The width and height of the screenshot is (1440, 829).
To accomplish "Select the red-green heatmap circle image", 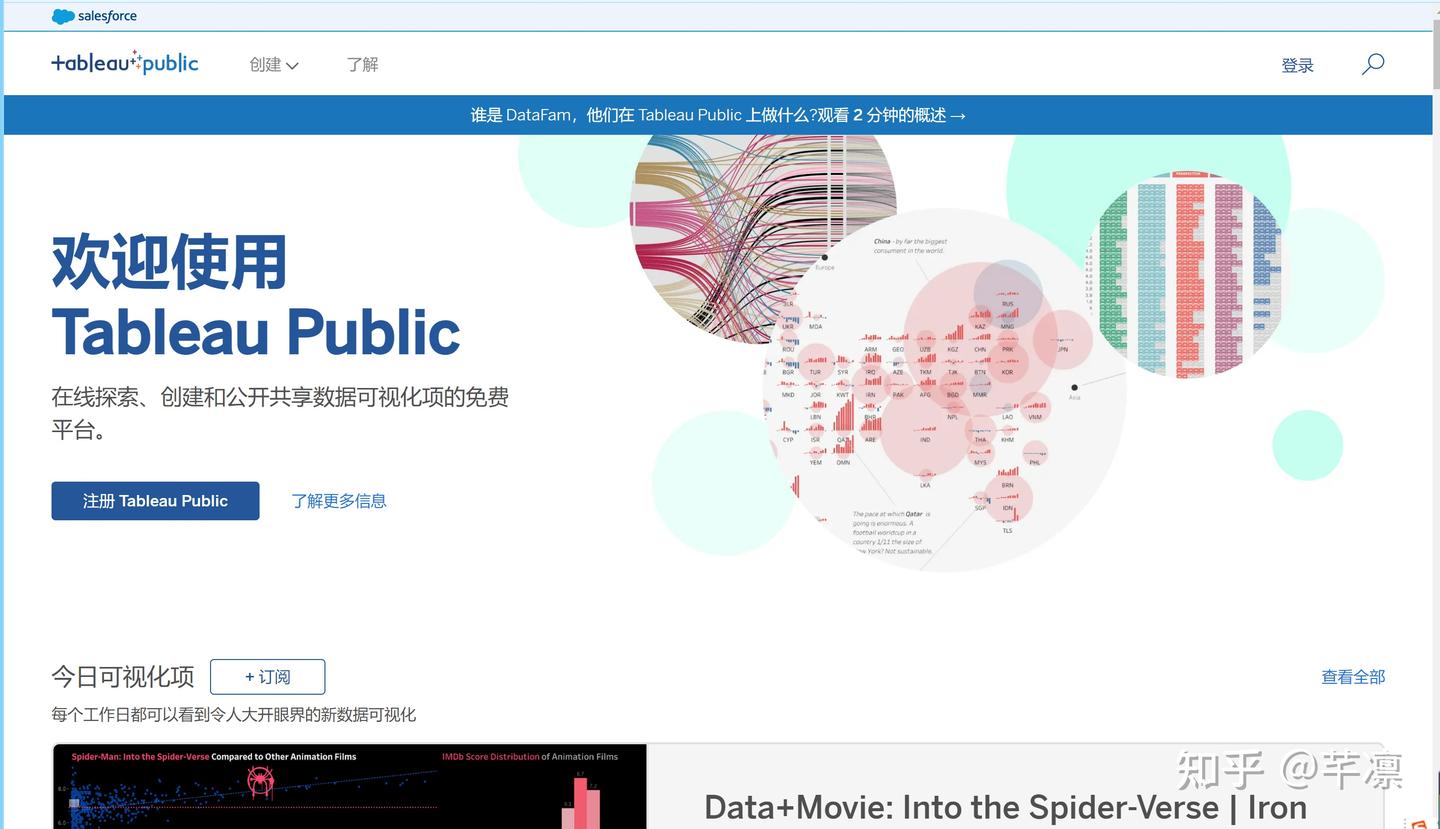I will 1190,275.
